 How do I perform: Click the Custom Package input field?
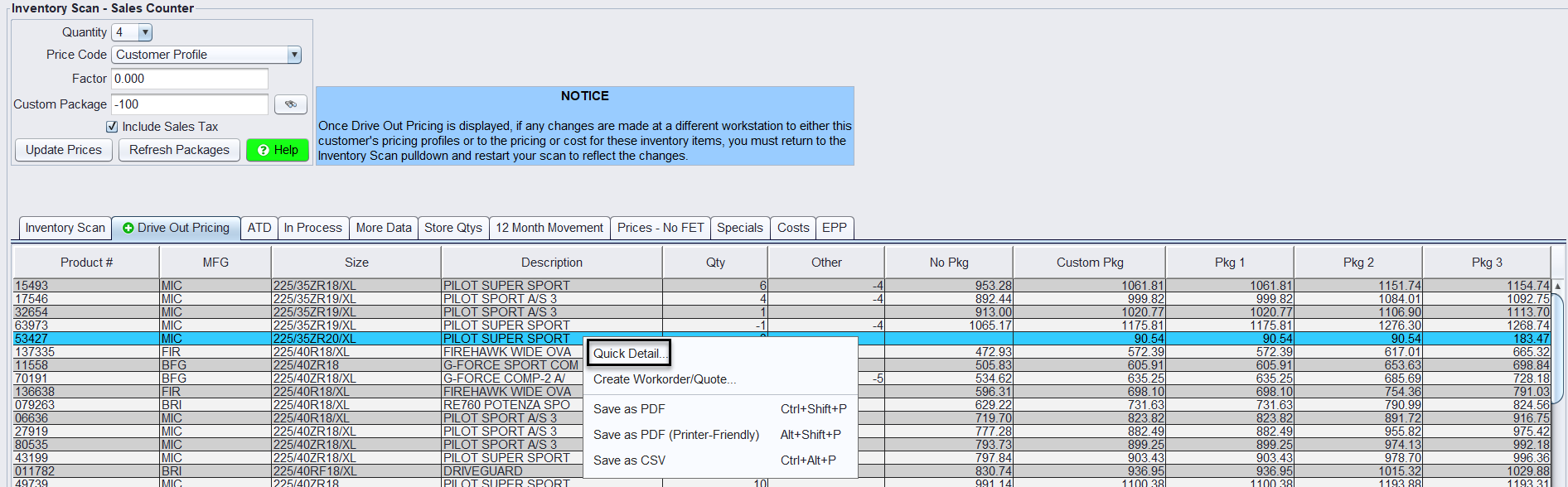[x=190, y=104]
